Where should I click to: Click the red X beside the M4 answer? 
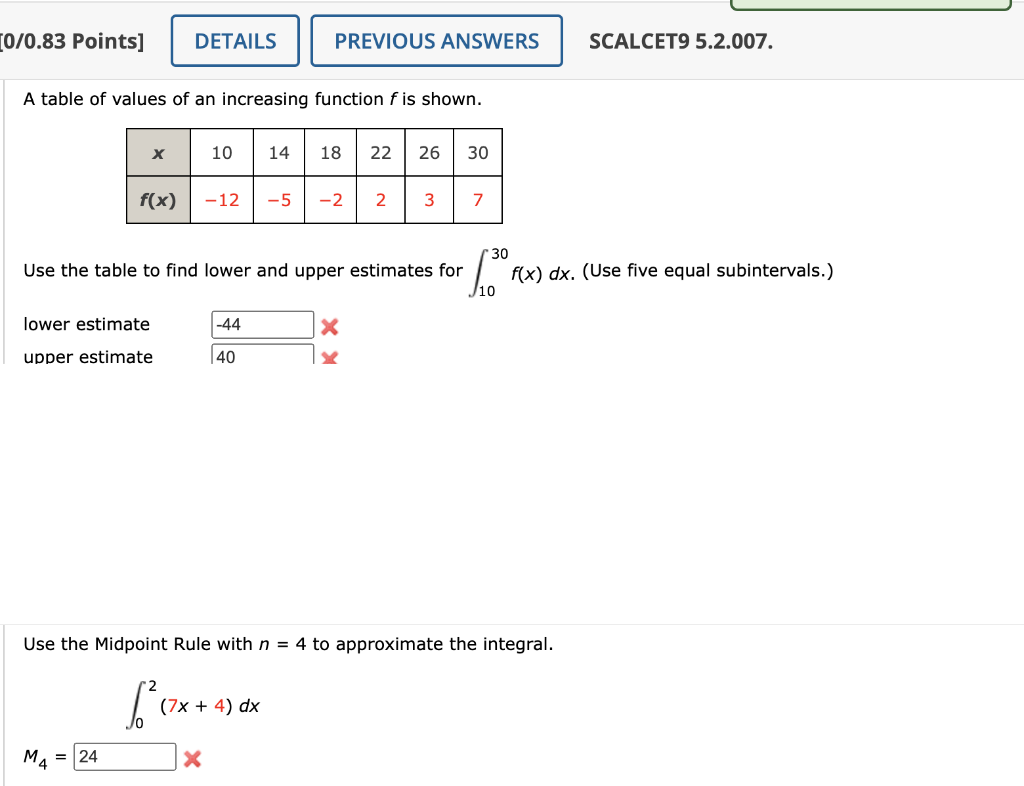(x=191, y=757)
